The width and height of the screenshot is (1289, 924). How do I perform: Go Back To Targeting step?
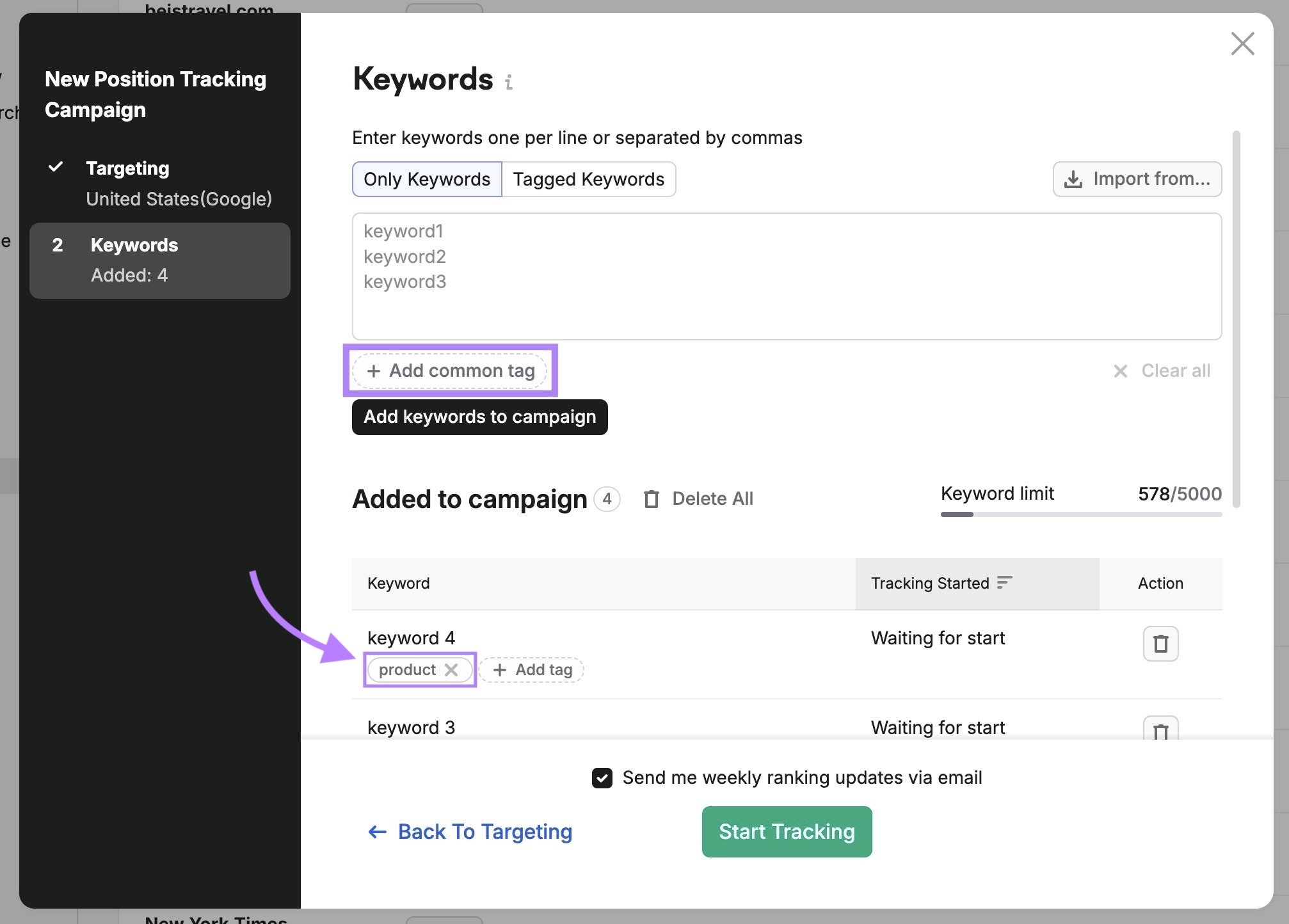[470, 832]
